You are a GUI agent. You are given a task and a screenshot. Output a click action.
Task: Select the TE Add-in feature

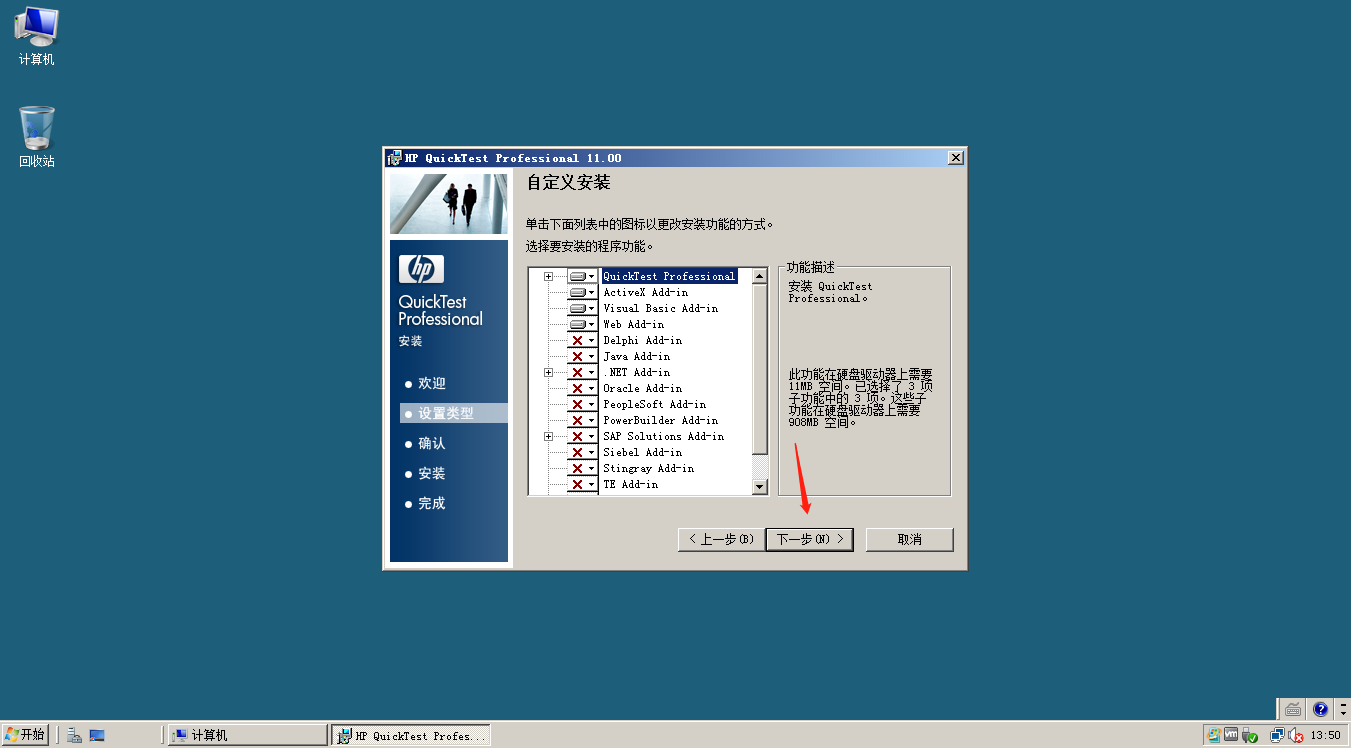(x=630, y=484)
